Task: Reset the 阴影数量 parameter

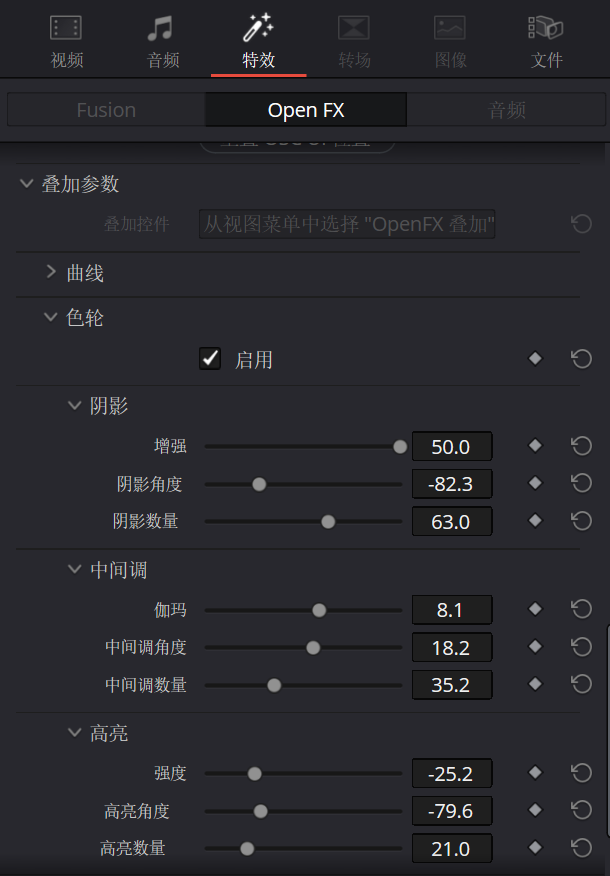Action: pos(582,521)
